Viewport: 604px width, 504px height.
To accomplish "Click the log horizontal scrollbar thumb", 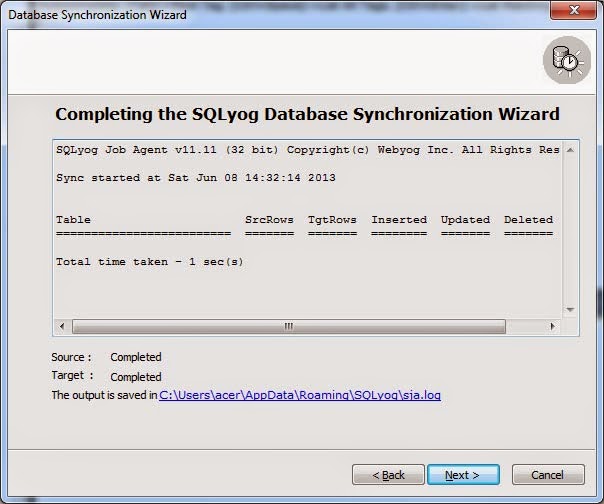I will coord(289,327).
